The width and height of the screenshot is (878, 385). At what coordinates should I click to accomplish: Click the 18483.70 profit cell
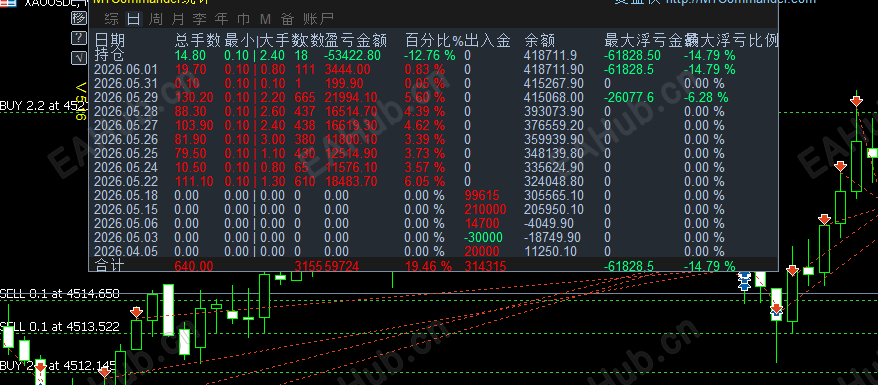click(351, 181)
